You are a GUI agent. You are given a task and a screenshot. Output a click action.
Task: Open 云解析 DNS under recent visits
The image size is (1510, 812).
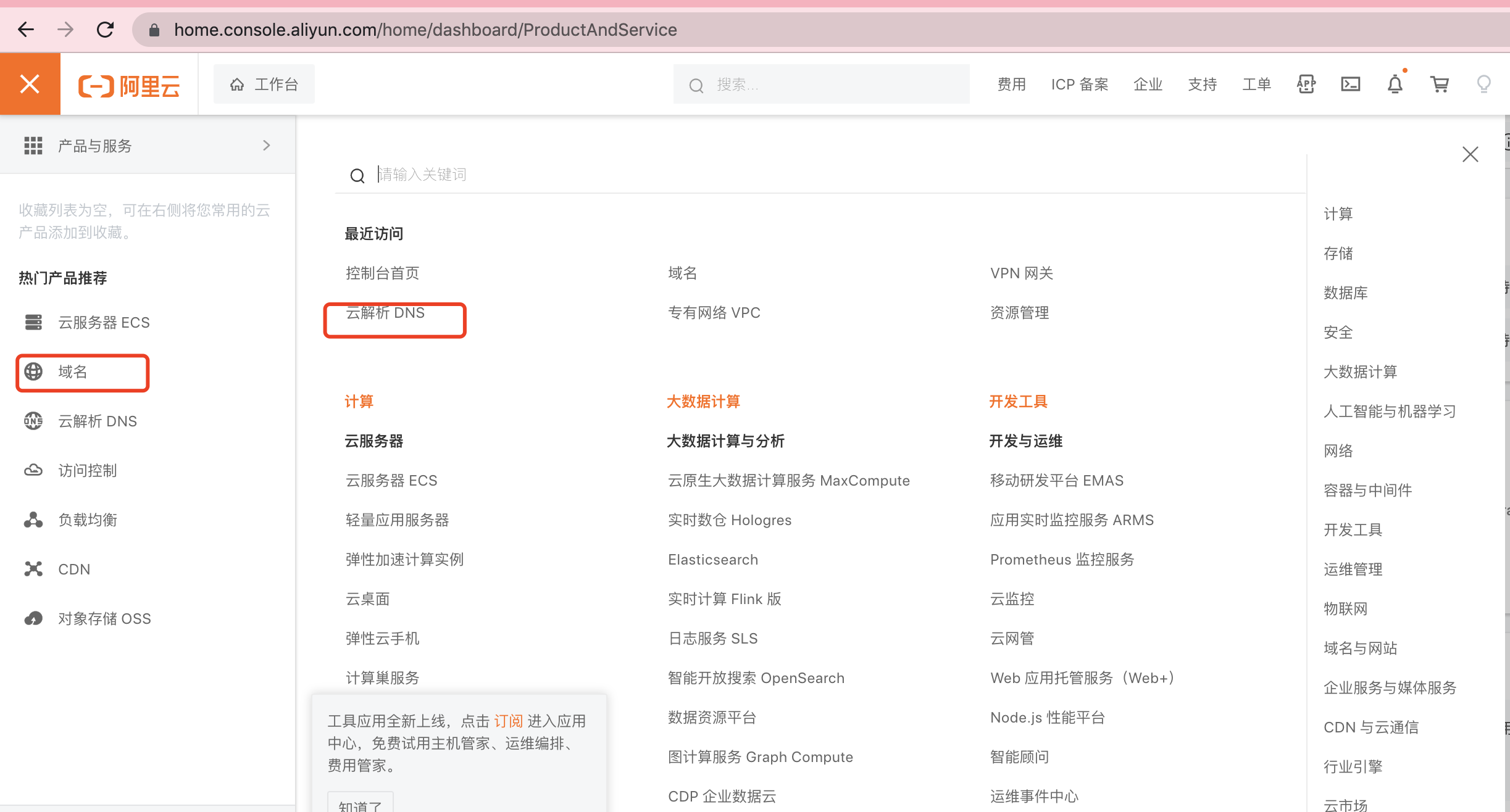coord(385,313)
